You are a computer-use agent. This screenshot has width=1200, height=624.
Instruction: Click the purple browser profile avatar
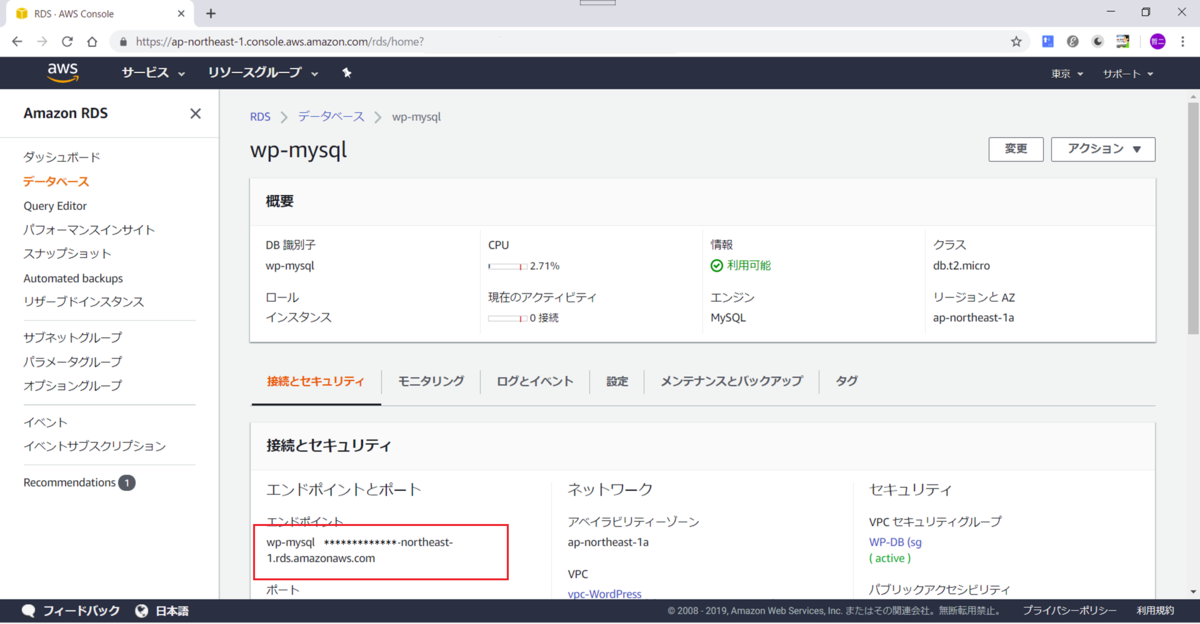point(1157,41)
